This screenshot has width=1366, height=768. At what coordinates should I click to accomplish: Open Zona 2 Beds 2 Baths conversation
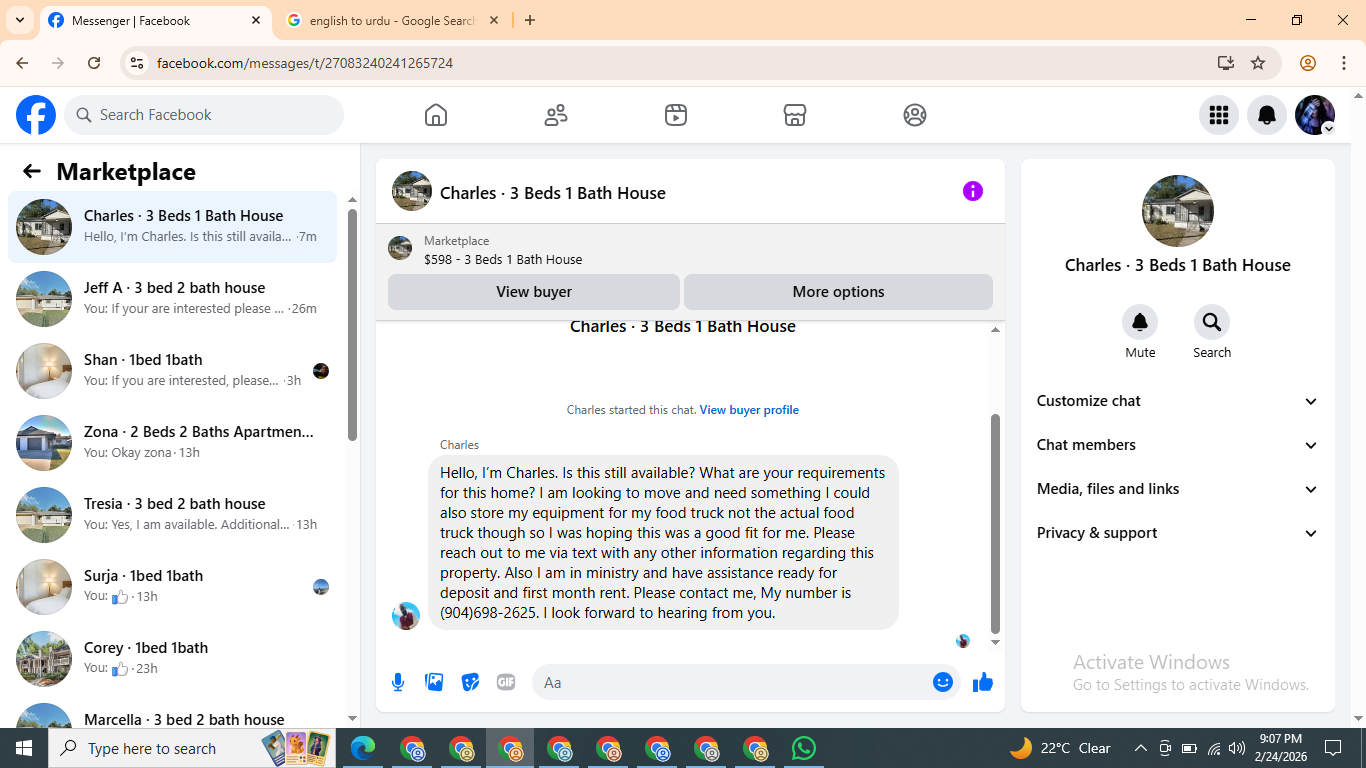pos(172,443)
